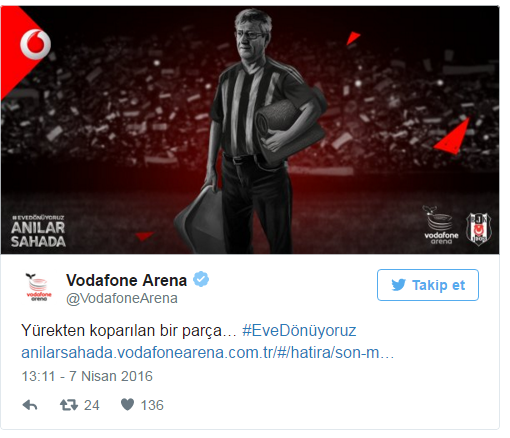The height and width of the screenshot is (438, 510).
Task: Open the Vodafone Arena display name
Action: pos(126,280)
